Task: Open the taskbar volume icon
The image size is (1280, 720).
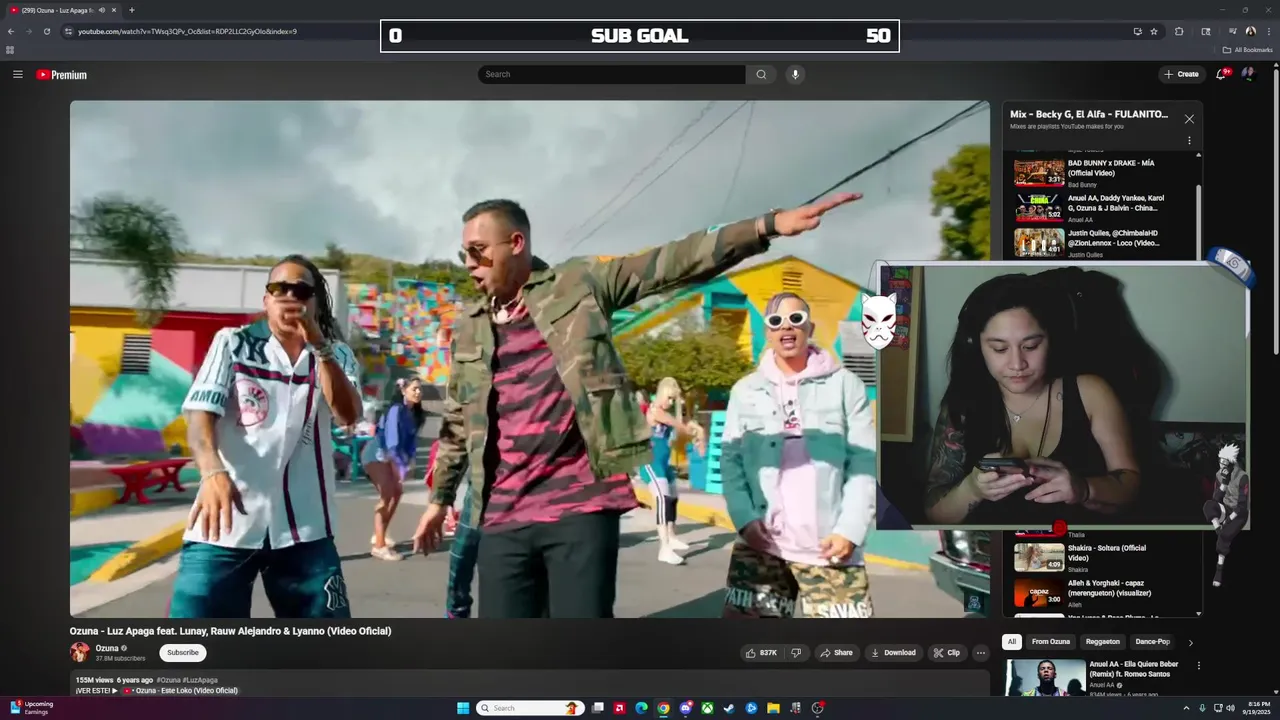Action: [x=1230, y=708]
